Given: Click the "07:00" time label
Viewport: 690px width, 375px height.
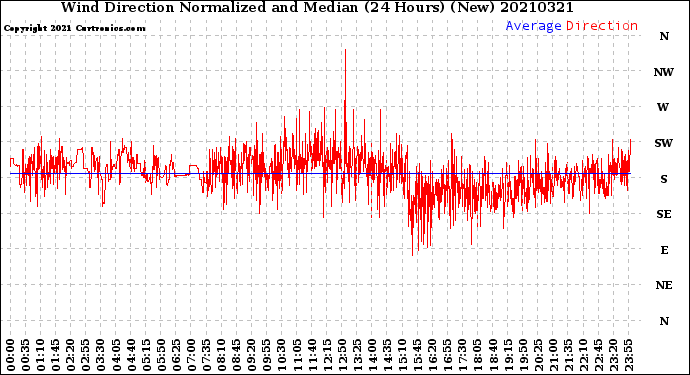Looking at the screenshot, I should (x=192, y=355).
